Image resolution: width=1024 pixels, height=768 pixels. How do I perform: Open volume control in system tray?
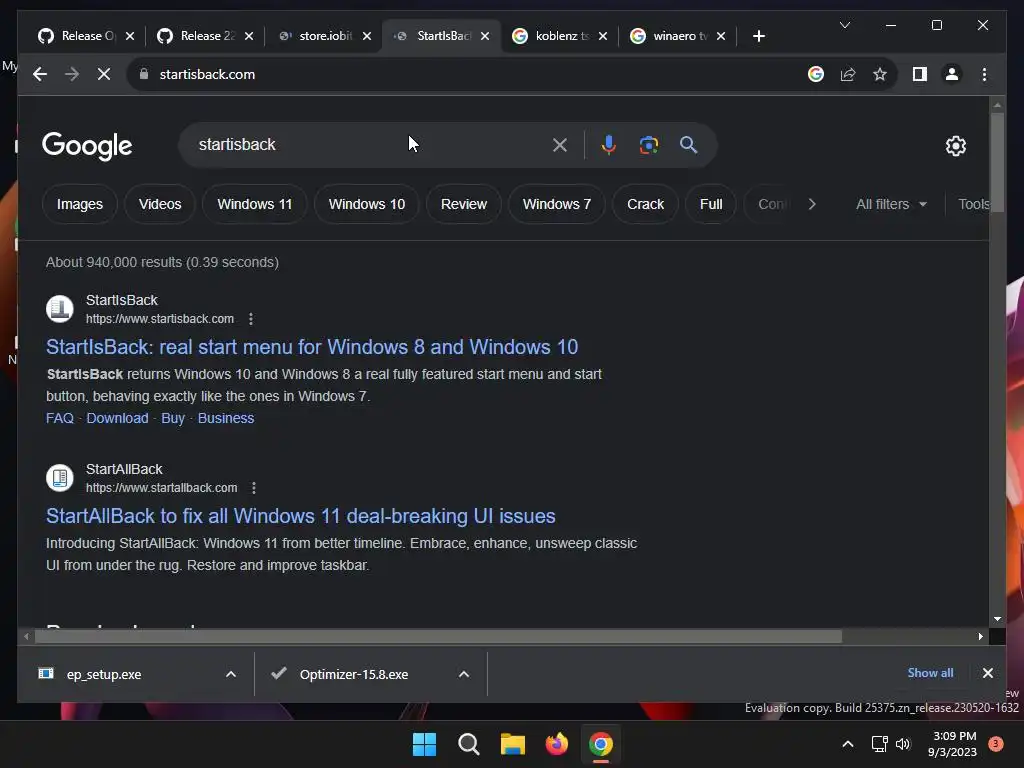coord(903,744)
